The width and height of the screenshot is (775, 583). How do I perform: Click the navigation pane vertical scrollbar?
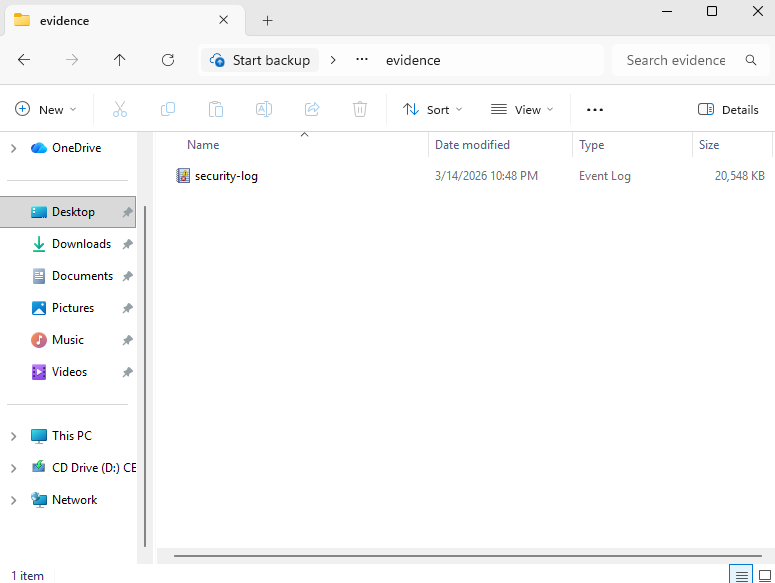tap(145, 376)
